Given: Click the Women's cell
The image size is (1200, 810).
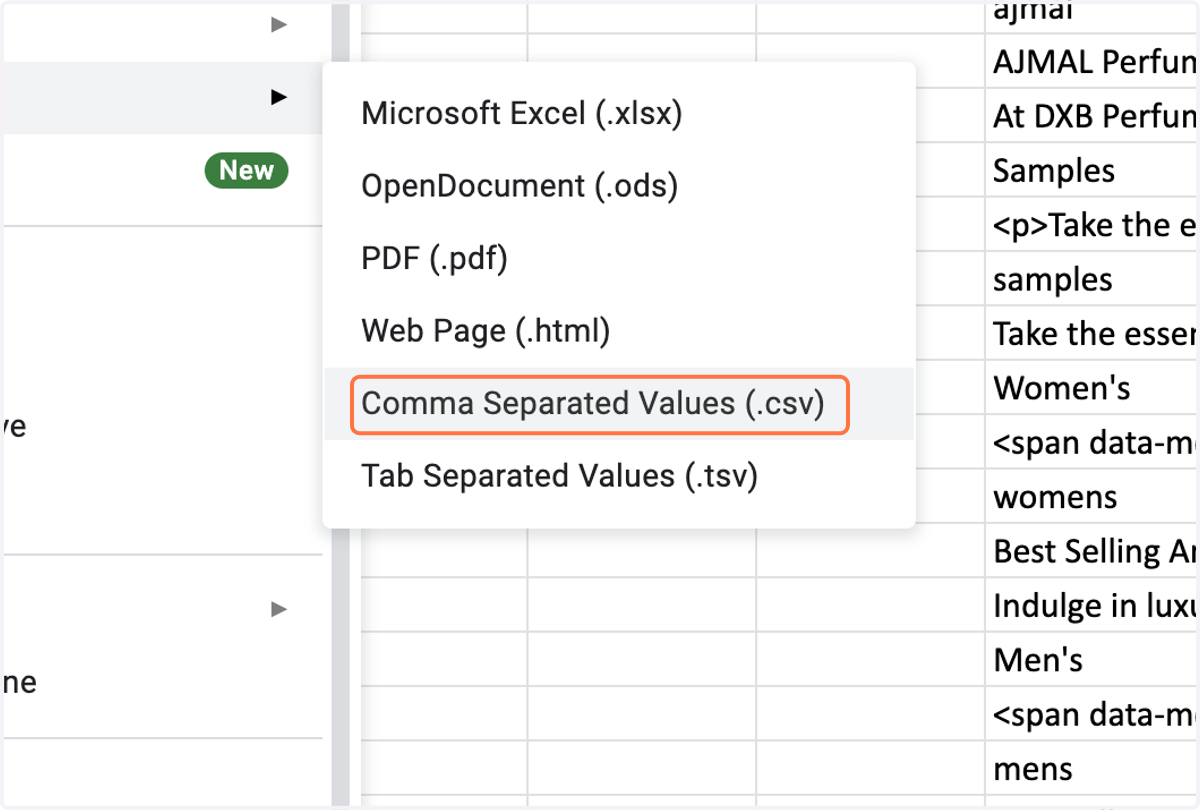Looking at the screenshot, I should pos(1092,388).
